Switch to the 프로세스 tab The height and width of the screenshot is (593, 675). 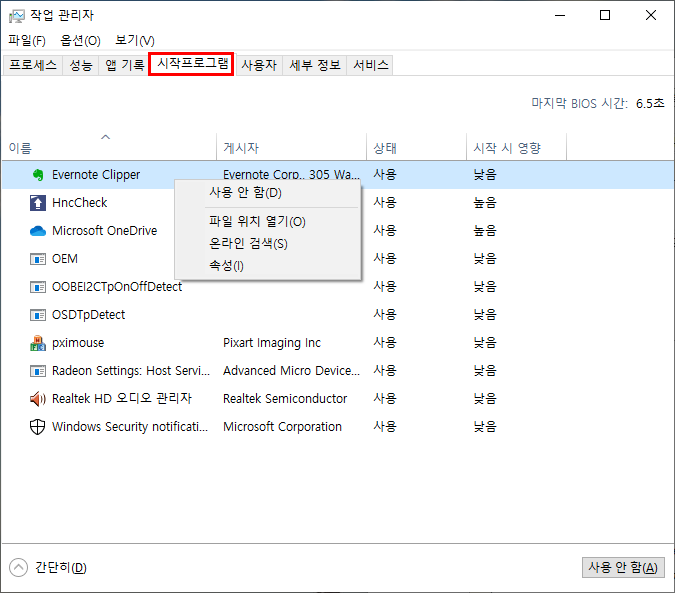click(x=33, y=65)
